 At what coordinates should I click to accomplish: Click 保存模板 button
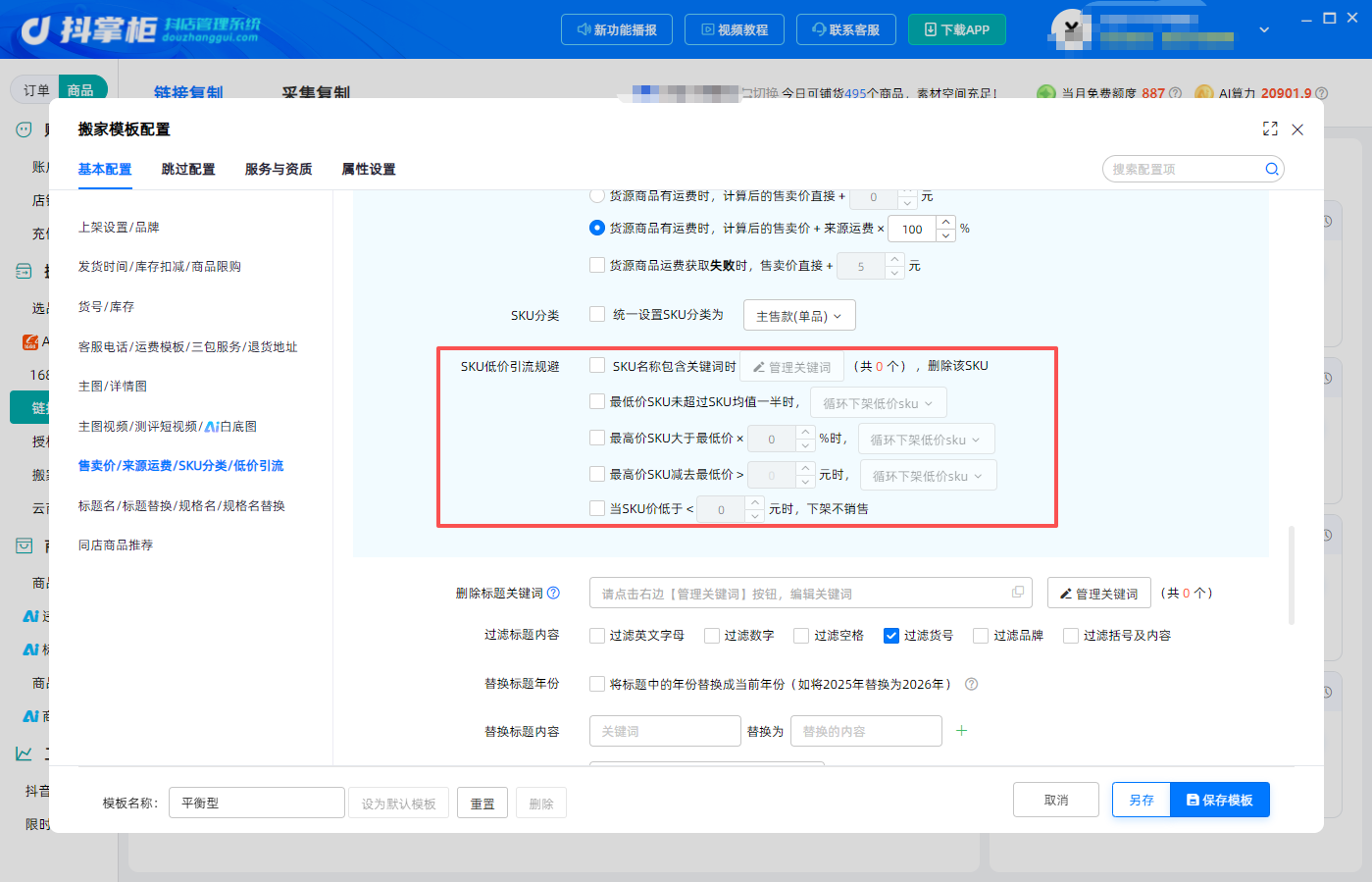[x=1220, y=800]
